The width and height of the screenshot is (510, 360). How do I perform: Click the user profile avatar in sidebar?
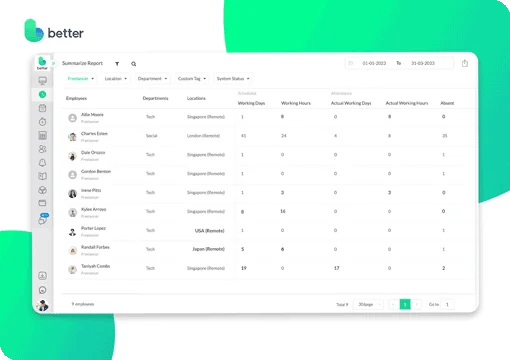(x=42, y=305)
